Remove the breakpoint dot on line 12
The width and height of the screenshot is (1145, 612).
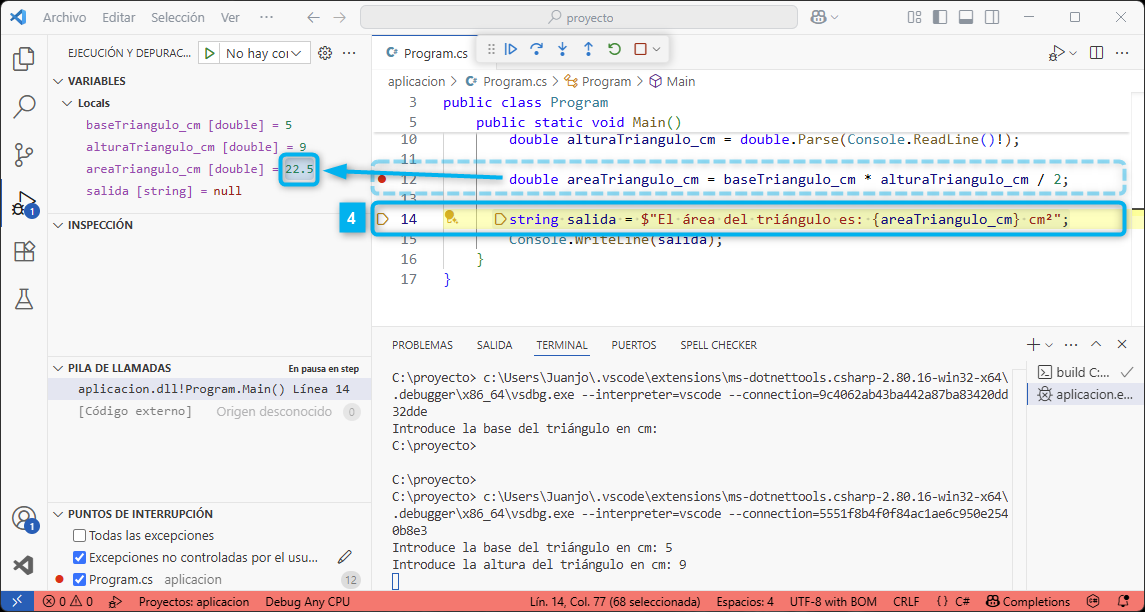[382, 179]
